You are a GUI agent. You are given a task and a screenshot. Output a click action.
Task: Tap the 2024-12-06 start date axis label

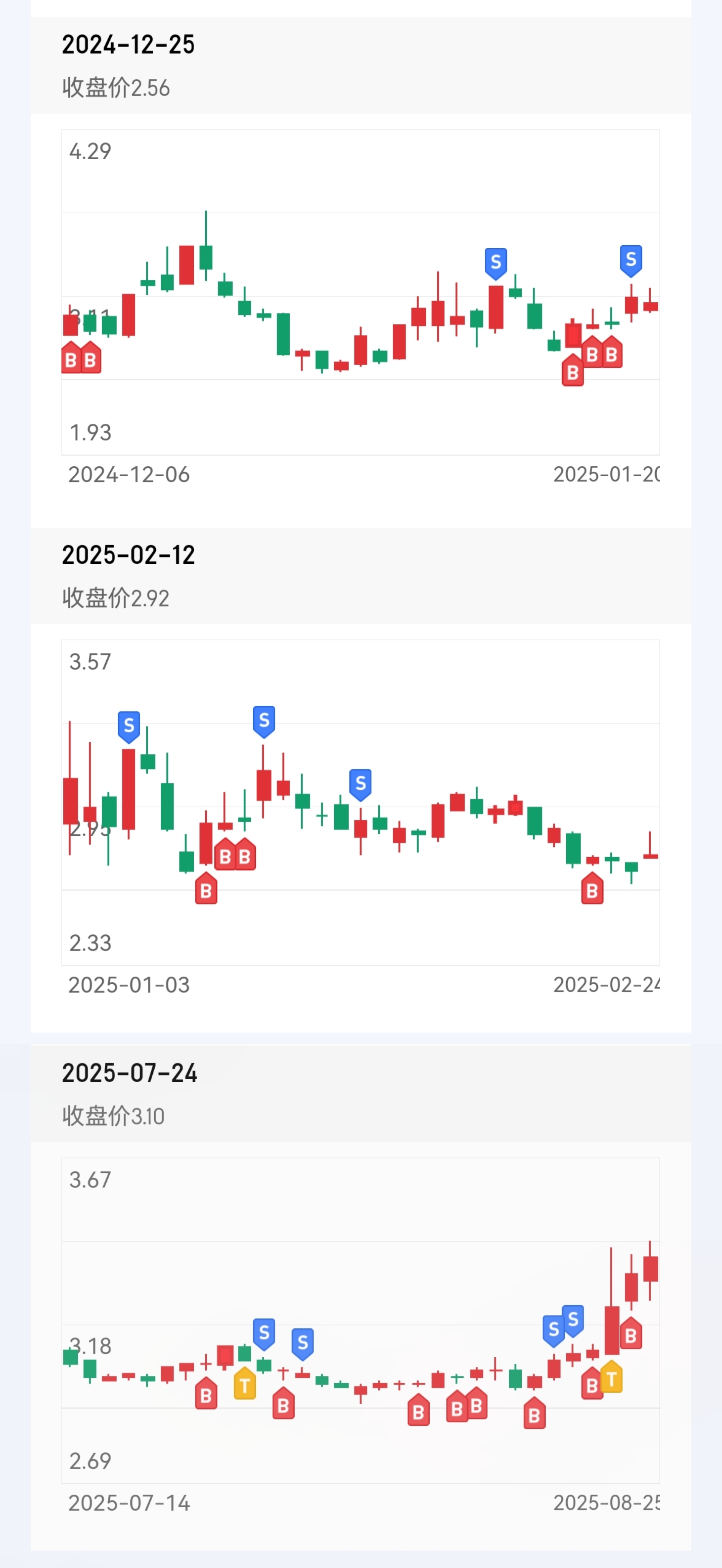coord(129,474)
